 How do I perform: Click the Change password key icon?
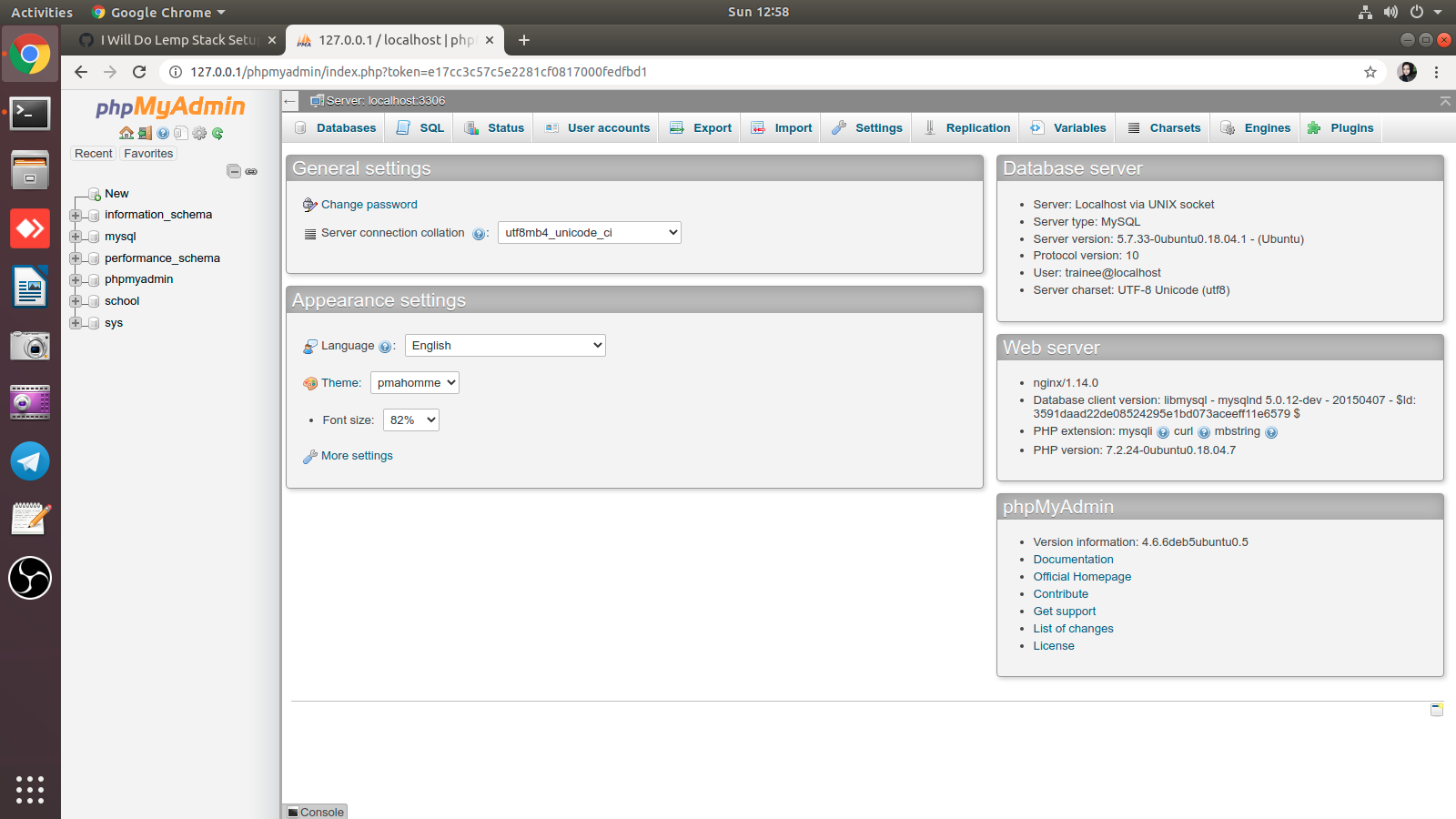pos(310,205)
